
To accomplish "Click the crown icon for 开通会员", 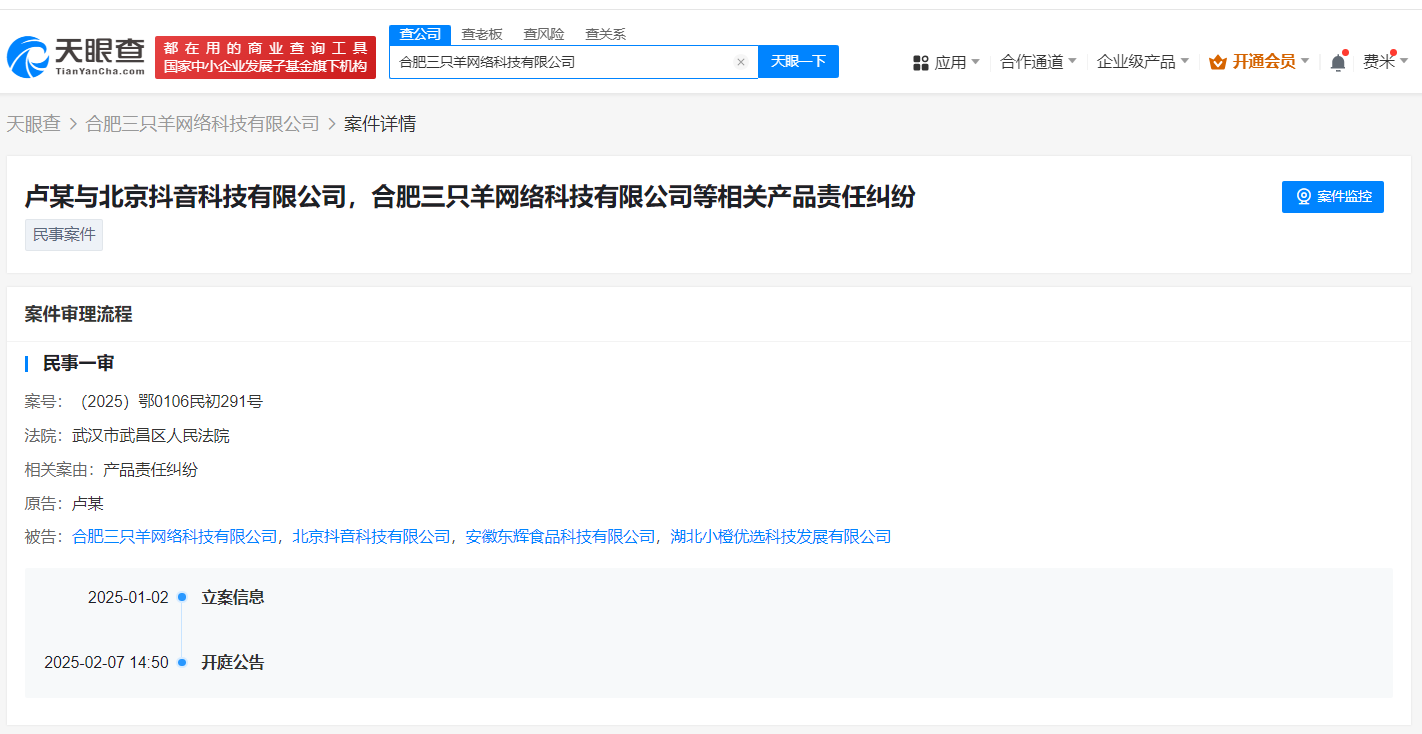I will [x=1217, y=62].
